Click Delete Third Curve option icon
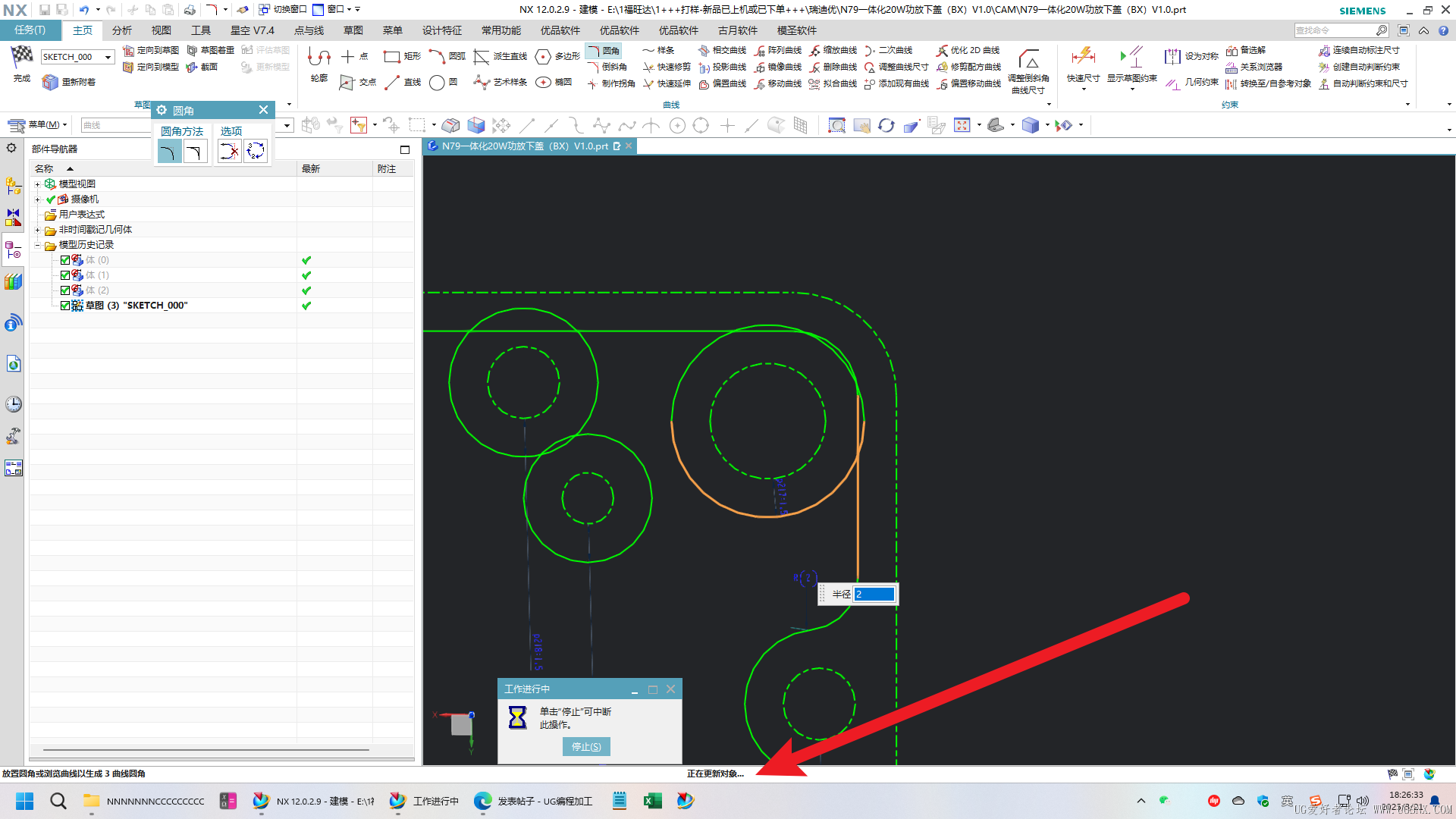Screen dimensions: 1456x819 coord(229,151)
